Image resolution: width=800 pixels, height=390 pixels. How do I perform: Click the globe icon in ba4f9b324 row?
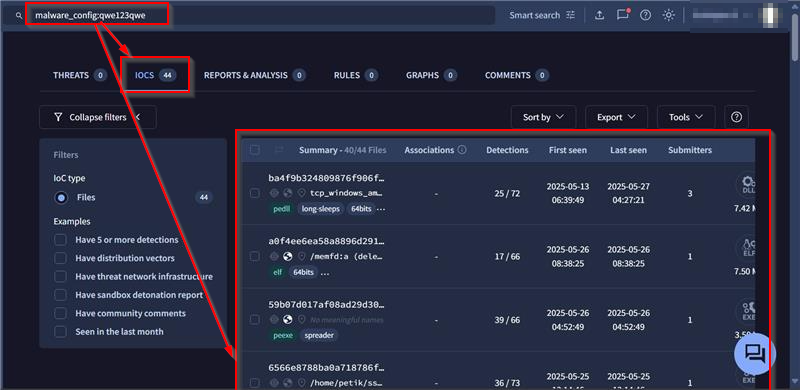pos(288,193)
